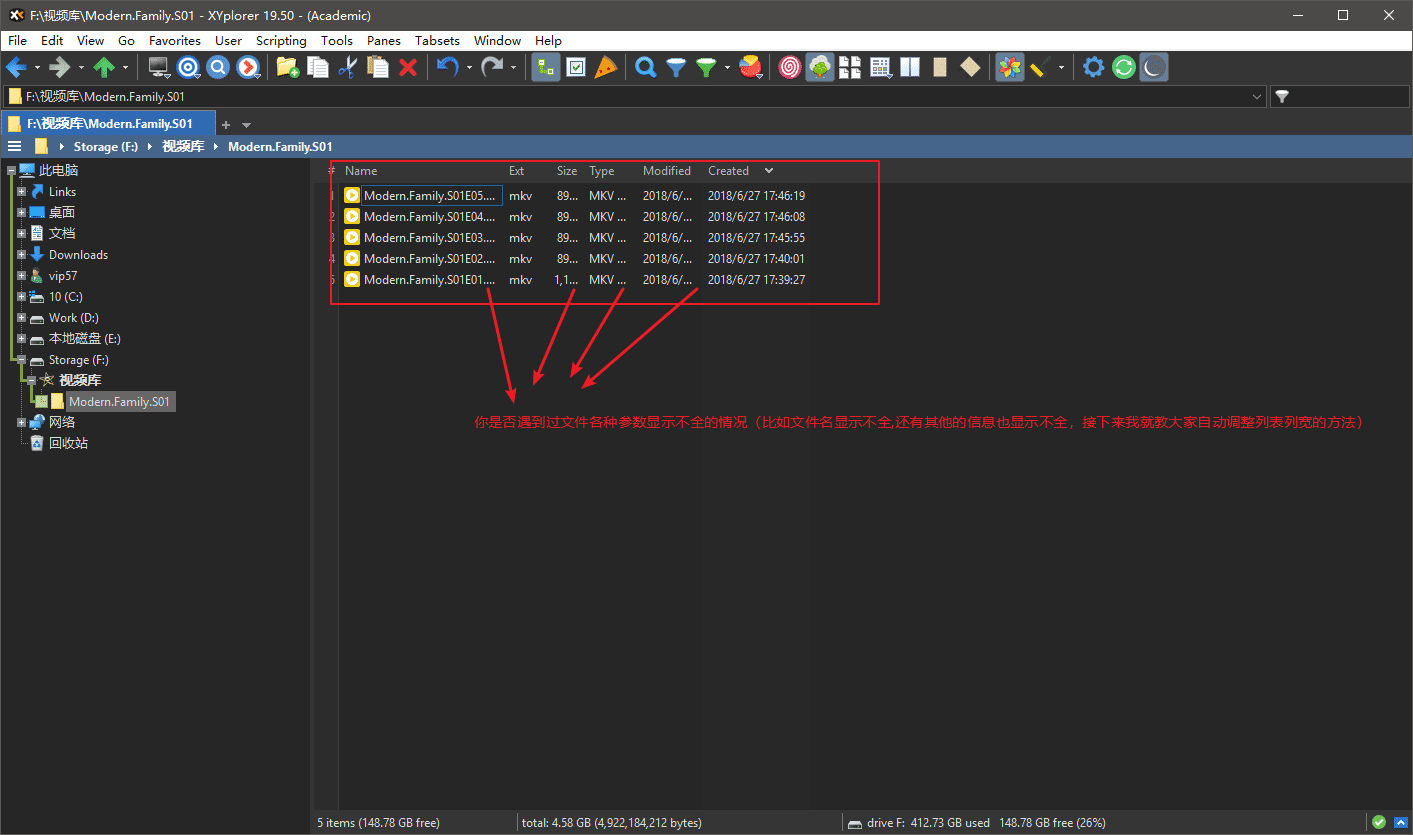Click the Modified column header to sort
The width and height of the screenshot is (1413, 835).
coord(666,170)
